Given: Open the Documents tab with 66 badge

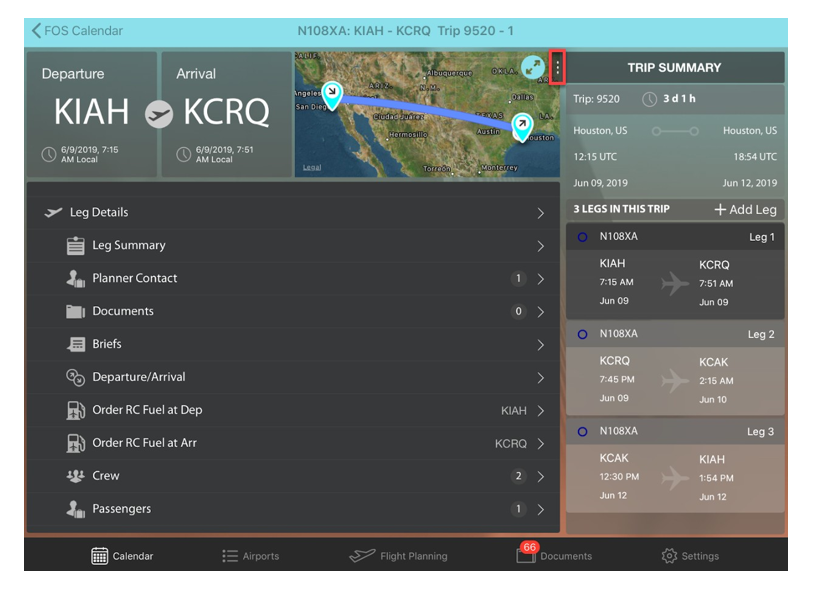Looking at the screenshot, I should click(x=555, y=556).
